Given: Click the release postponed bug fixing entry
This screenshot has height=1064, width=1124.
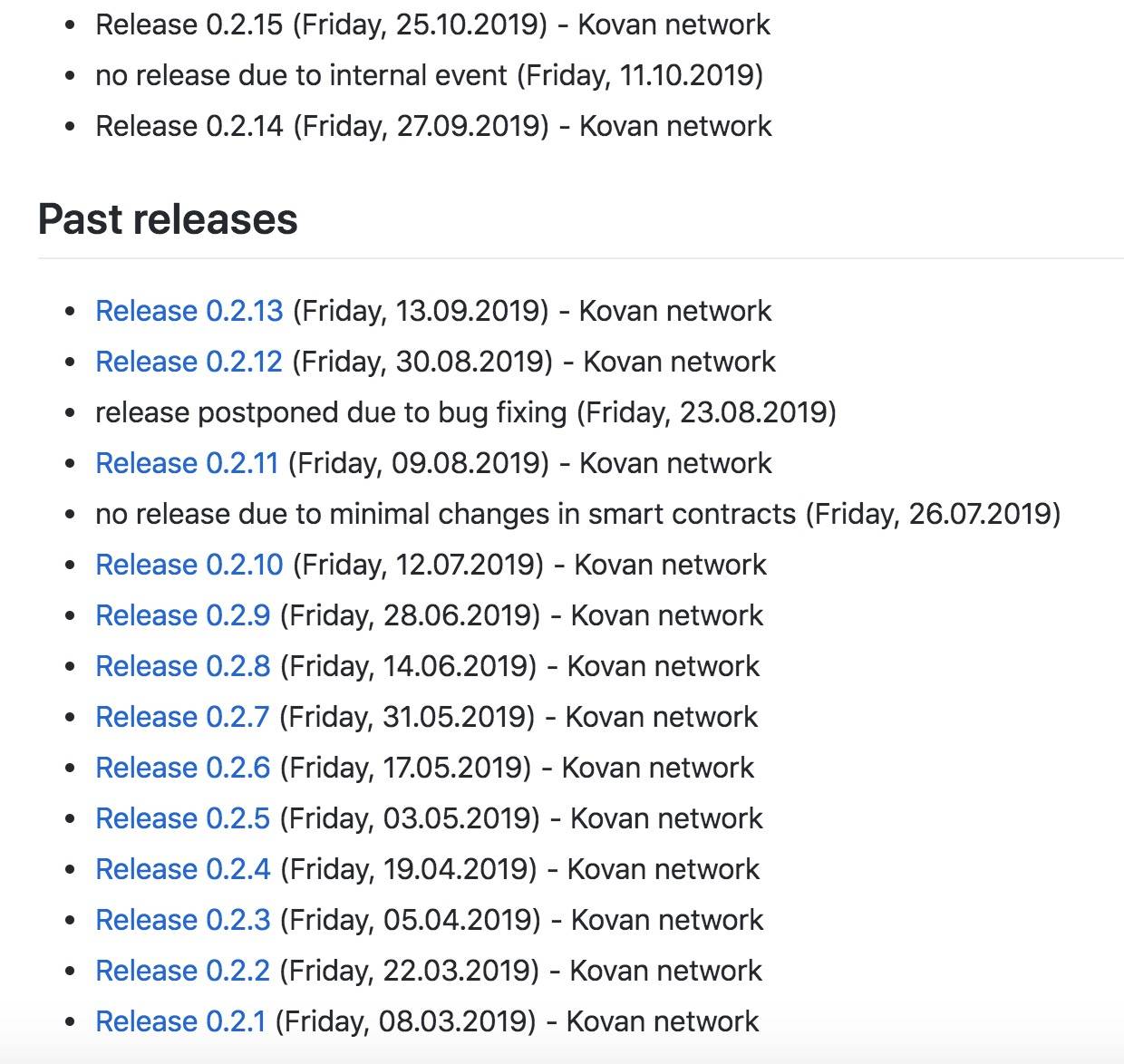Looking at the screenshot, I should pos(466,412).
